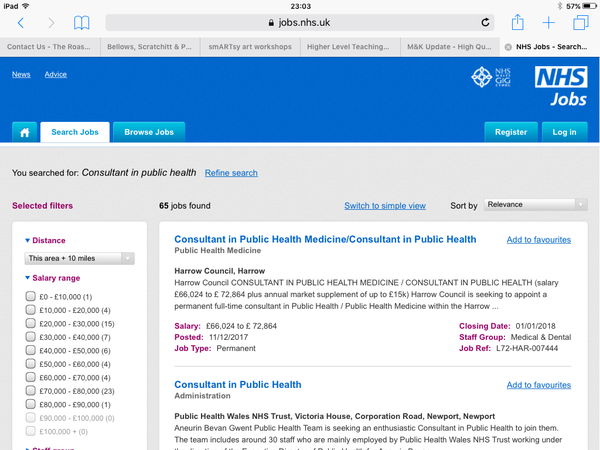Go to home via house icon
Viewport: 600px width, 450px height.
[x=24, y=132]
